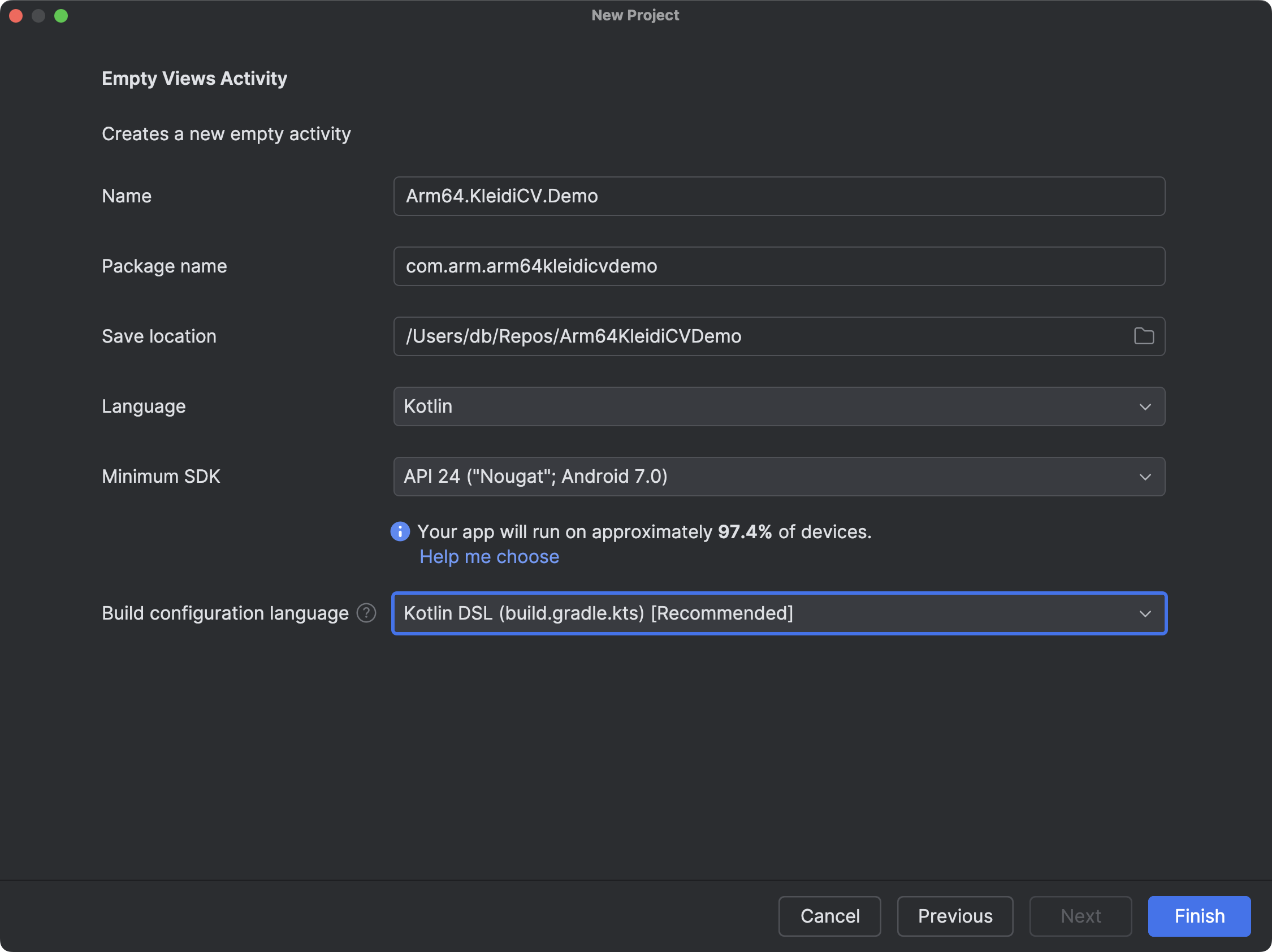Click the Finish button to create project
The height and width of the screenshot is (952, 1272).
pos(1200,915)
